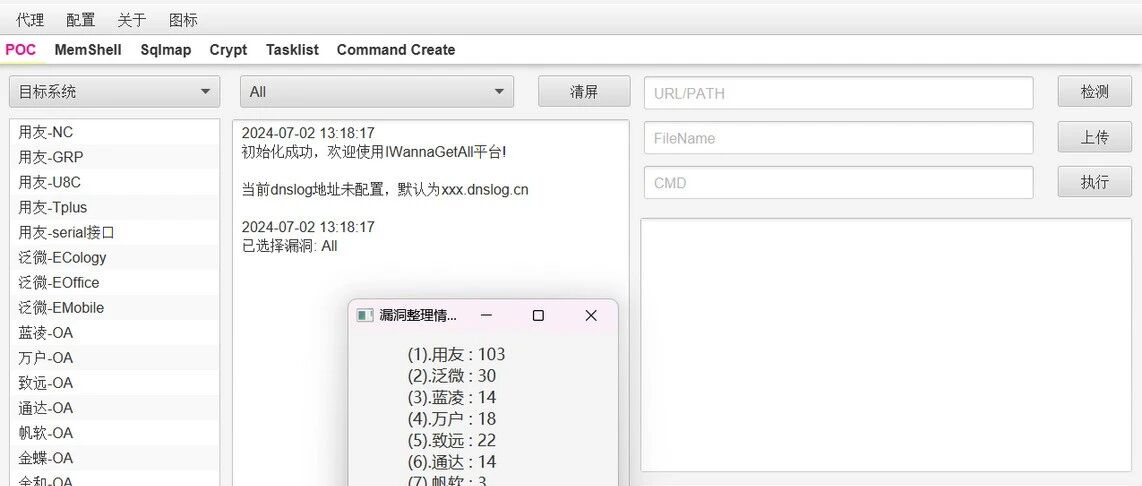Select 用友-U8C in the system list
1142x486 pixels.
114,182
